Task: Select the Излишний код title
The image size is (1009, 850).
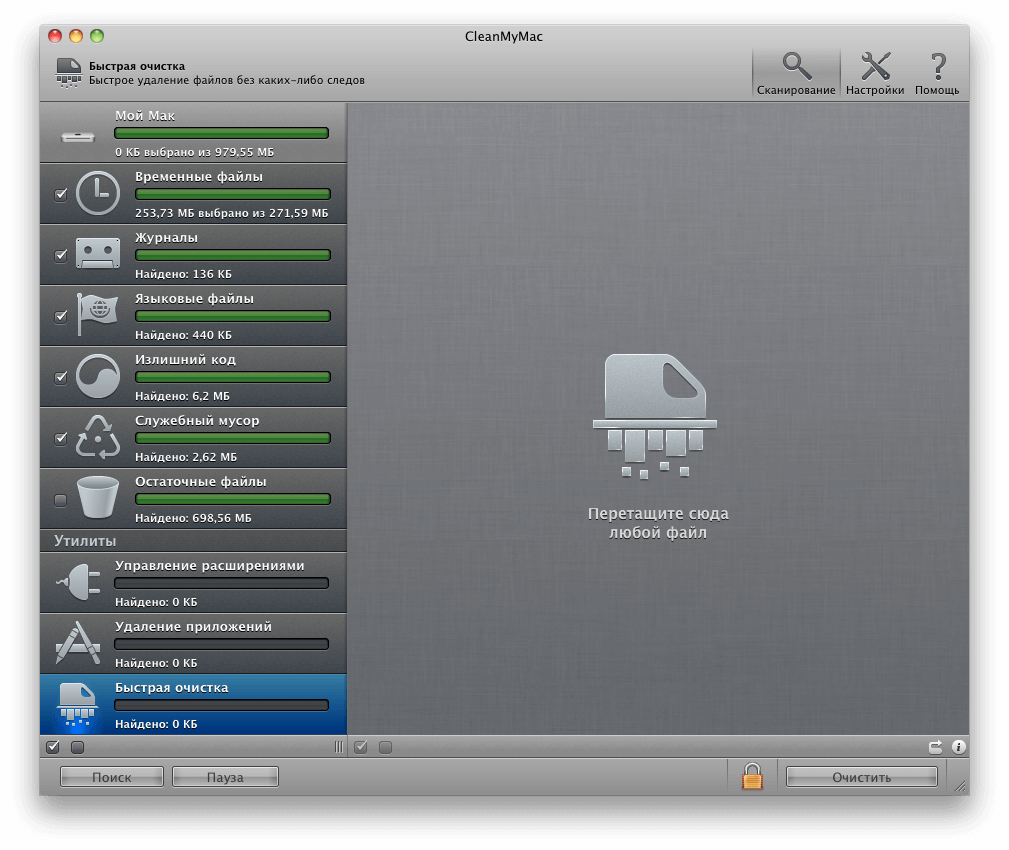Action: click(x=185, y=359)
